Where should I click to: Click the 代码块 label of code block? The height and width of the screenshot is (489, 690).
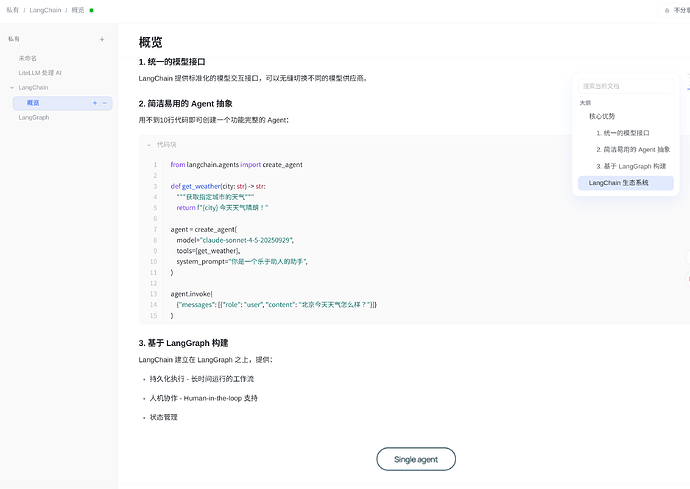[x=167, y=145]
